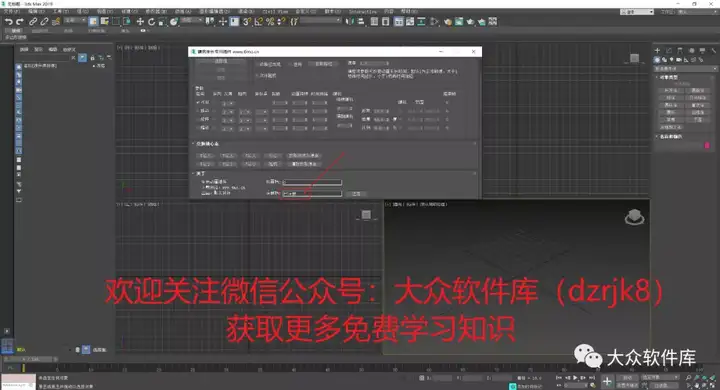Toggle the fourth row checkbox in the plugin dialog parameters
Screen dimensions: 720x390
[x=198, y=128]
